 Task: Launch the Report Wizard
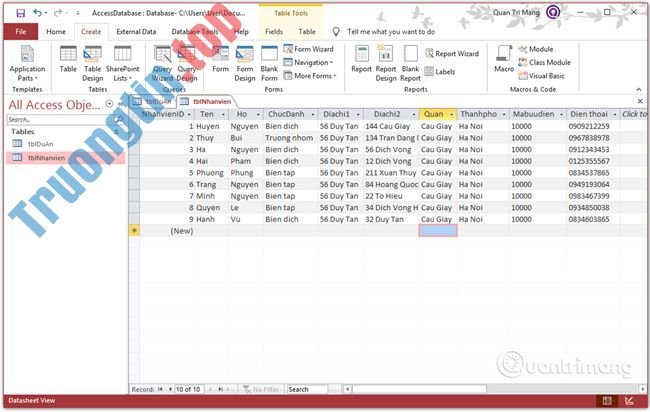click(452, 53)
